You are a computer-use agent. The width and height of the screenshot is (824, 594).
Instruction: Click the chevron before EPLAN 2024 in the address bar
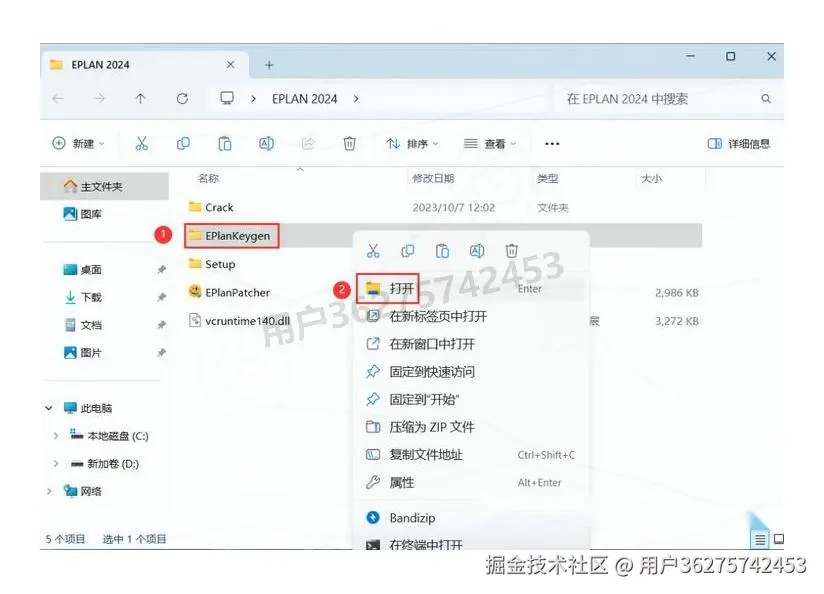253,98
